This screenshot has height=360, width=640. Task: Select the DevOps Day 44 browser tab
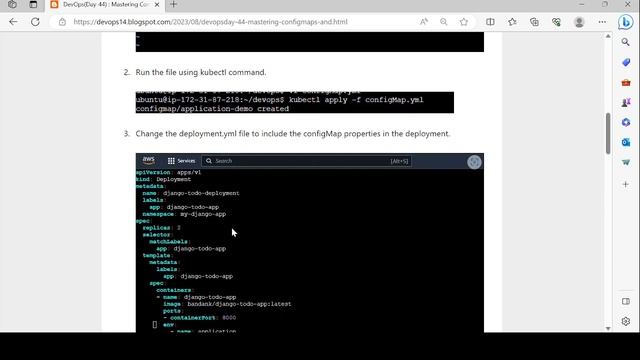pyautogui.click(x=104, y=4)
